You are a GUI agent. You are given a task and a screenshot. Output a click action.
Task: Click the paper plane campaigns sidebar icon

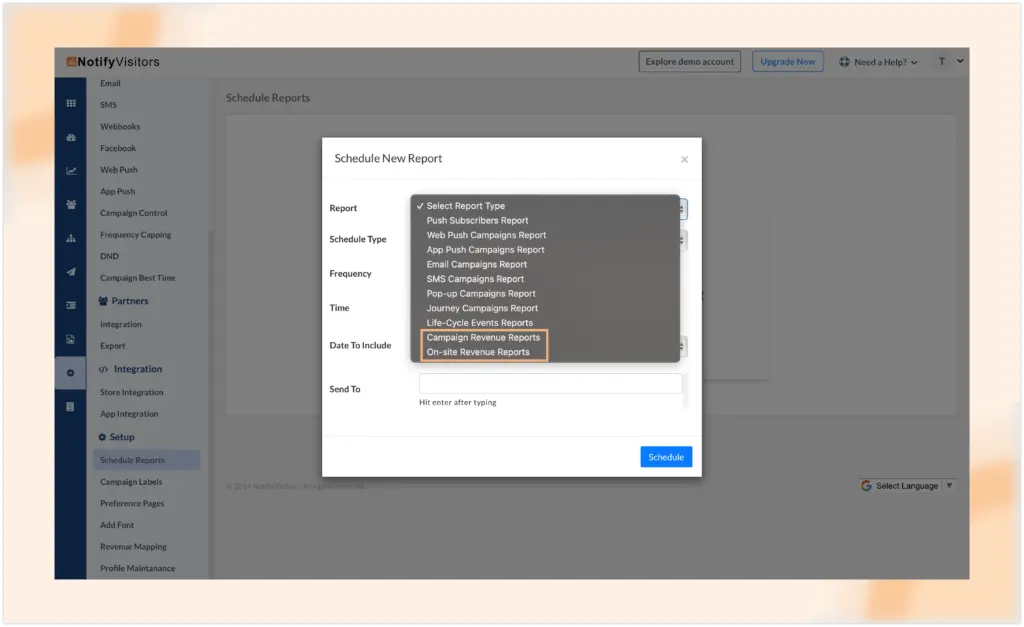pos(71,272)
